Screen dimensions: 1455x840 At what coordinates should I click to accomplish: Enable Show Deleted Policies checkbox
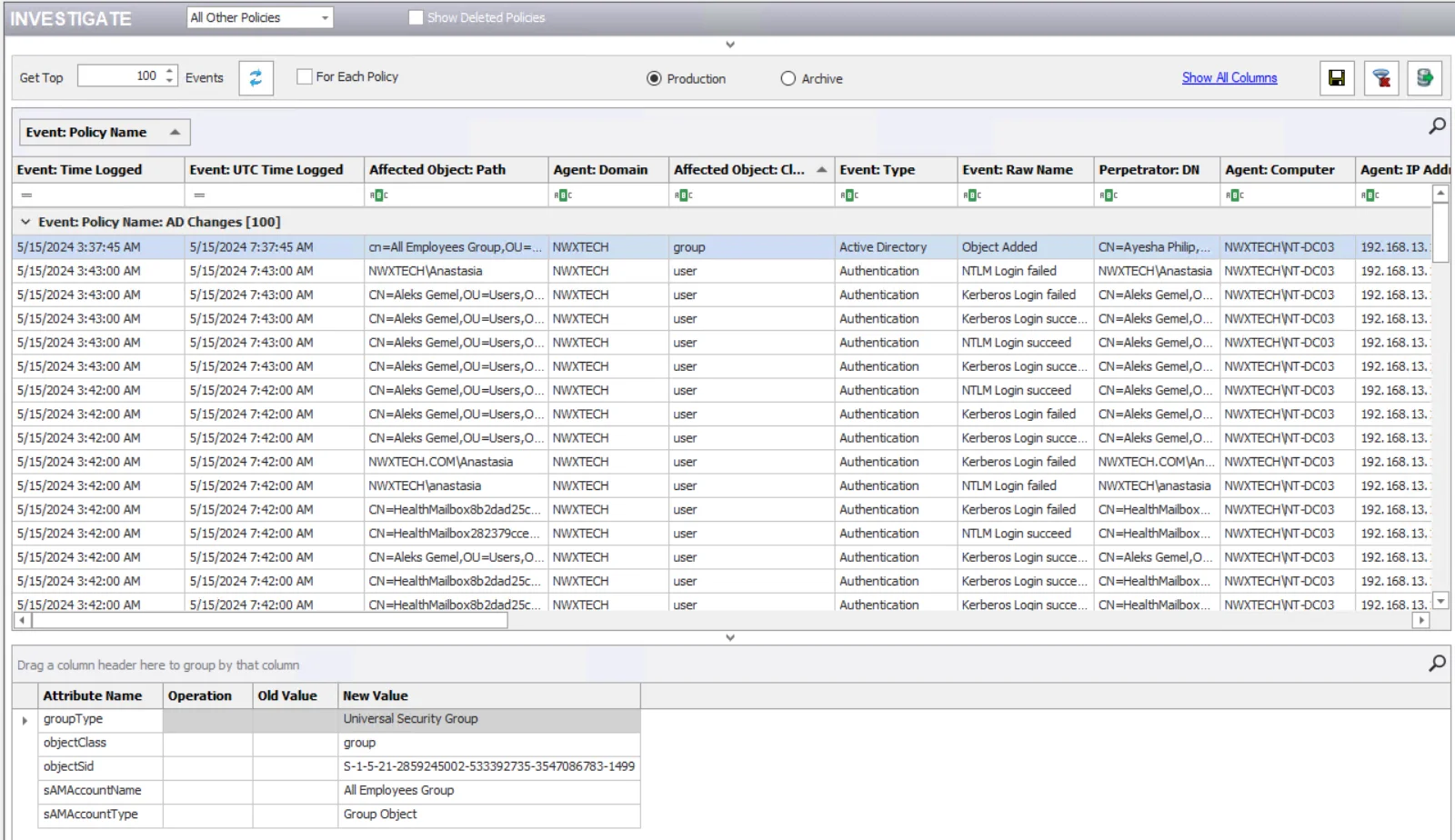416,17
